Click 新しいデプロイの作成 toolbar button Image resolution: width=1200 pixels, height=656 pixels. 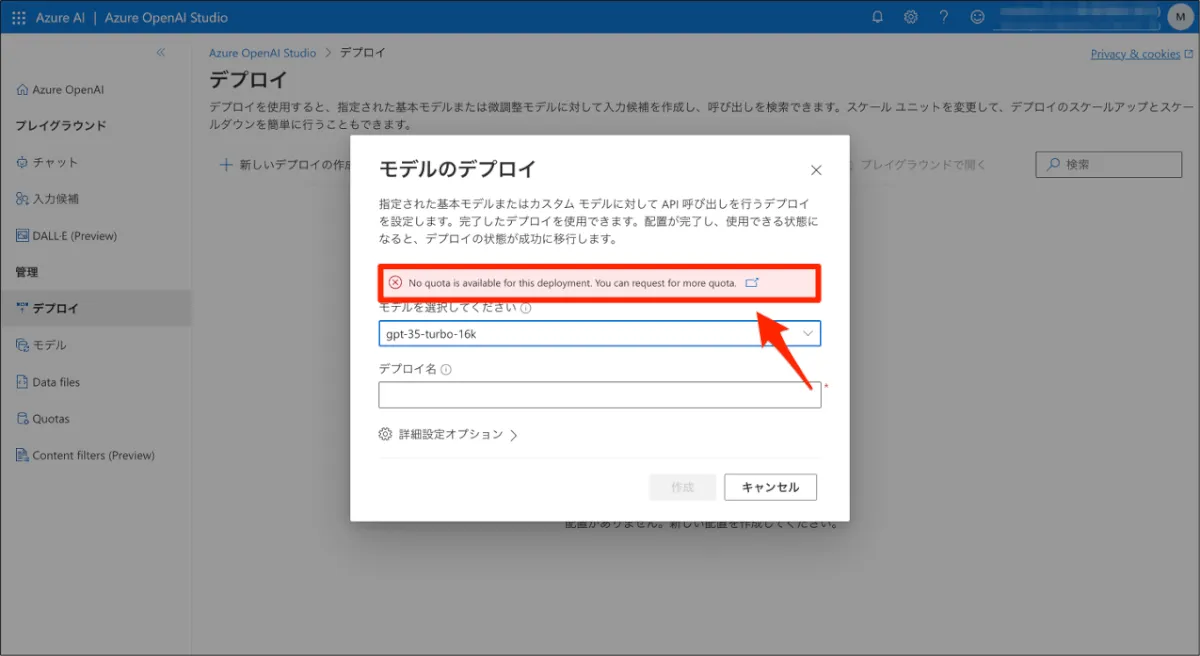pyautogui.click(x=284, y=165)
